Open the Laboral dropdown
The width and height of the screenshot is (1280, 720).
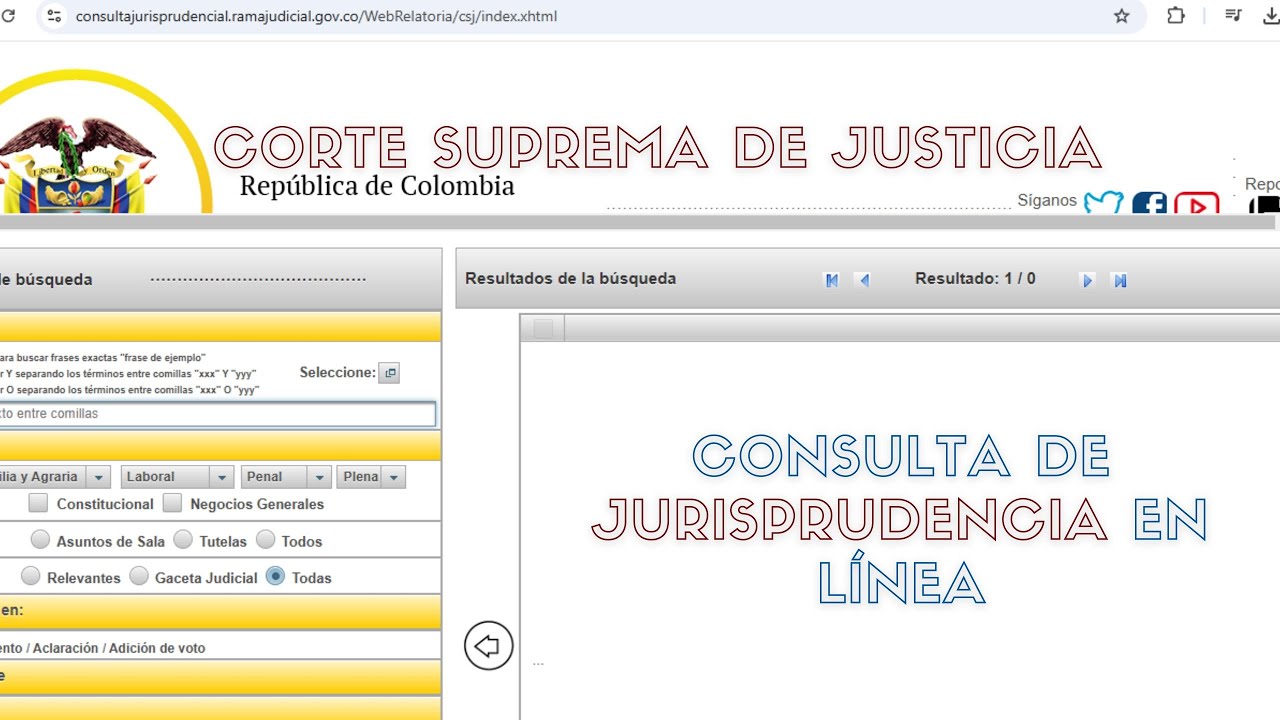tap(177, 477)
